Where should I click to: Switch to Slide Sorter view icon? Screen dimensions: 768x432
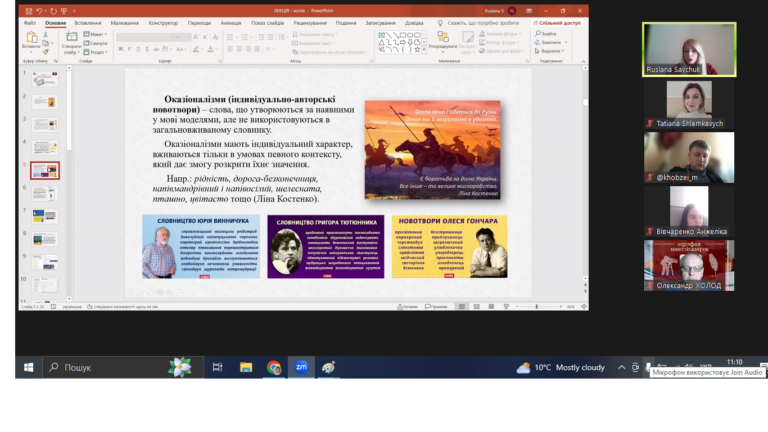tap(477, 307)
